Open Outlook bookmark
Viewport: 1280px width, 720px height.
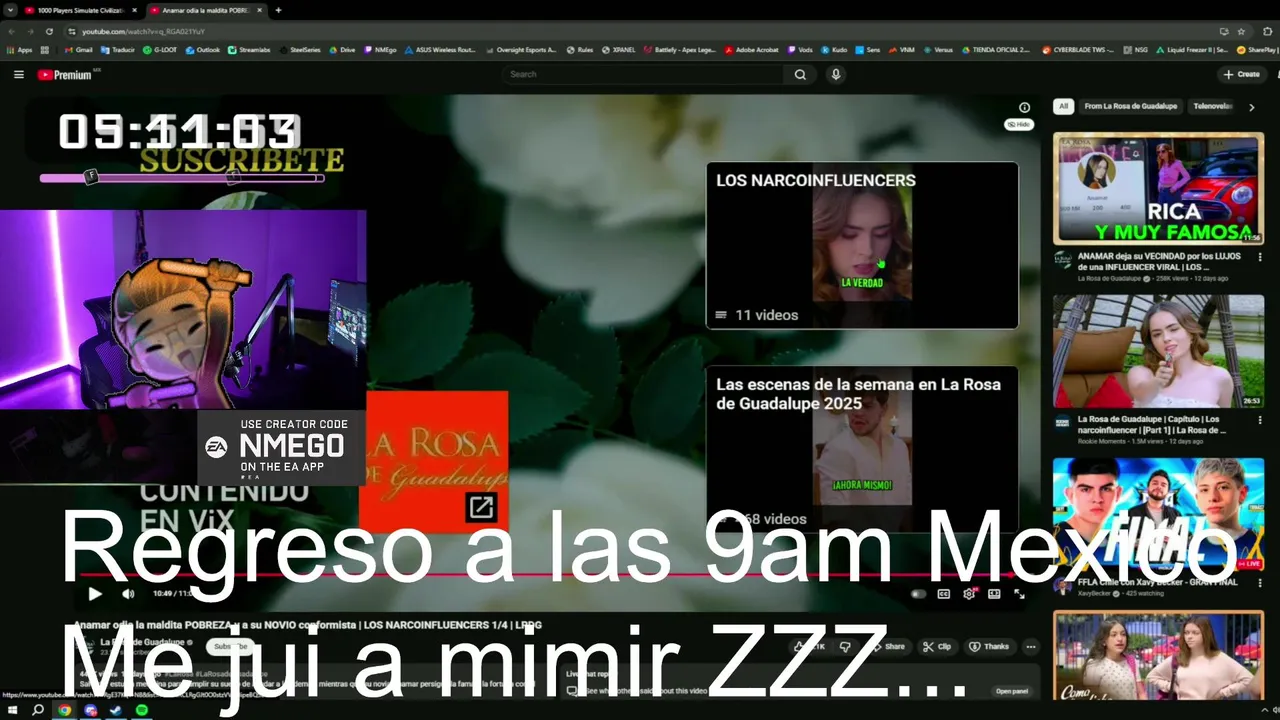click(x=202, y=49)
